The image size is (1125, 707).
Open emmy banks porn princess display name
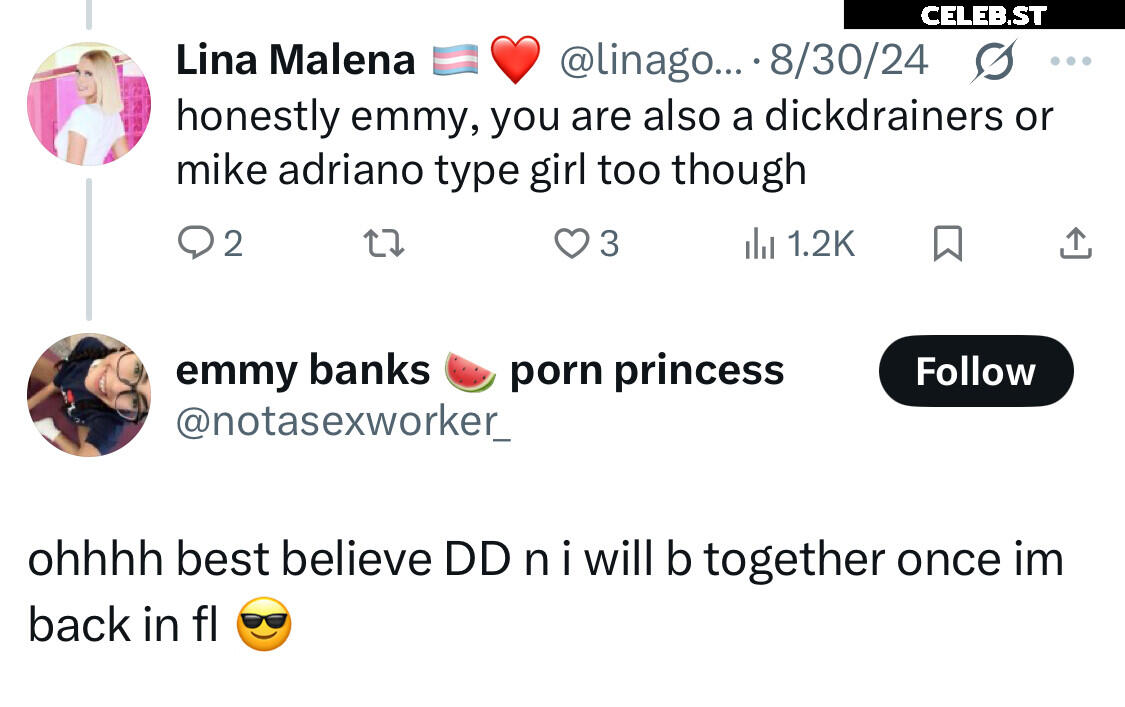(x=479, y=371)
